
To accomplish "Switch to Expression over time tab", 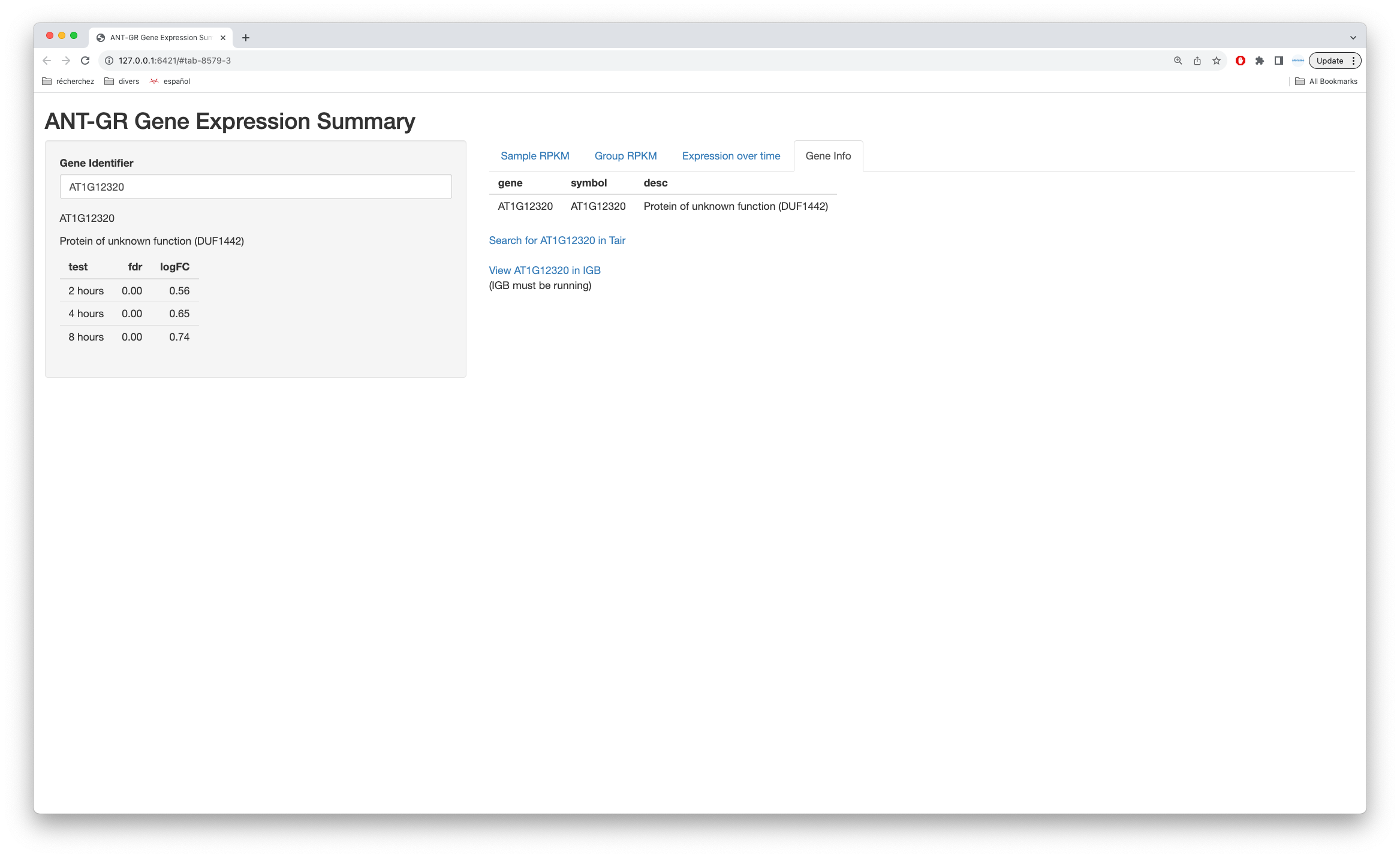I will [731, 156].
